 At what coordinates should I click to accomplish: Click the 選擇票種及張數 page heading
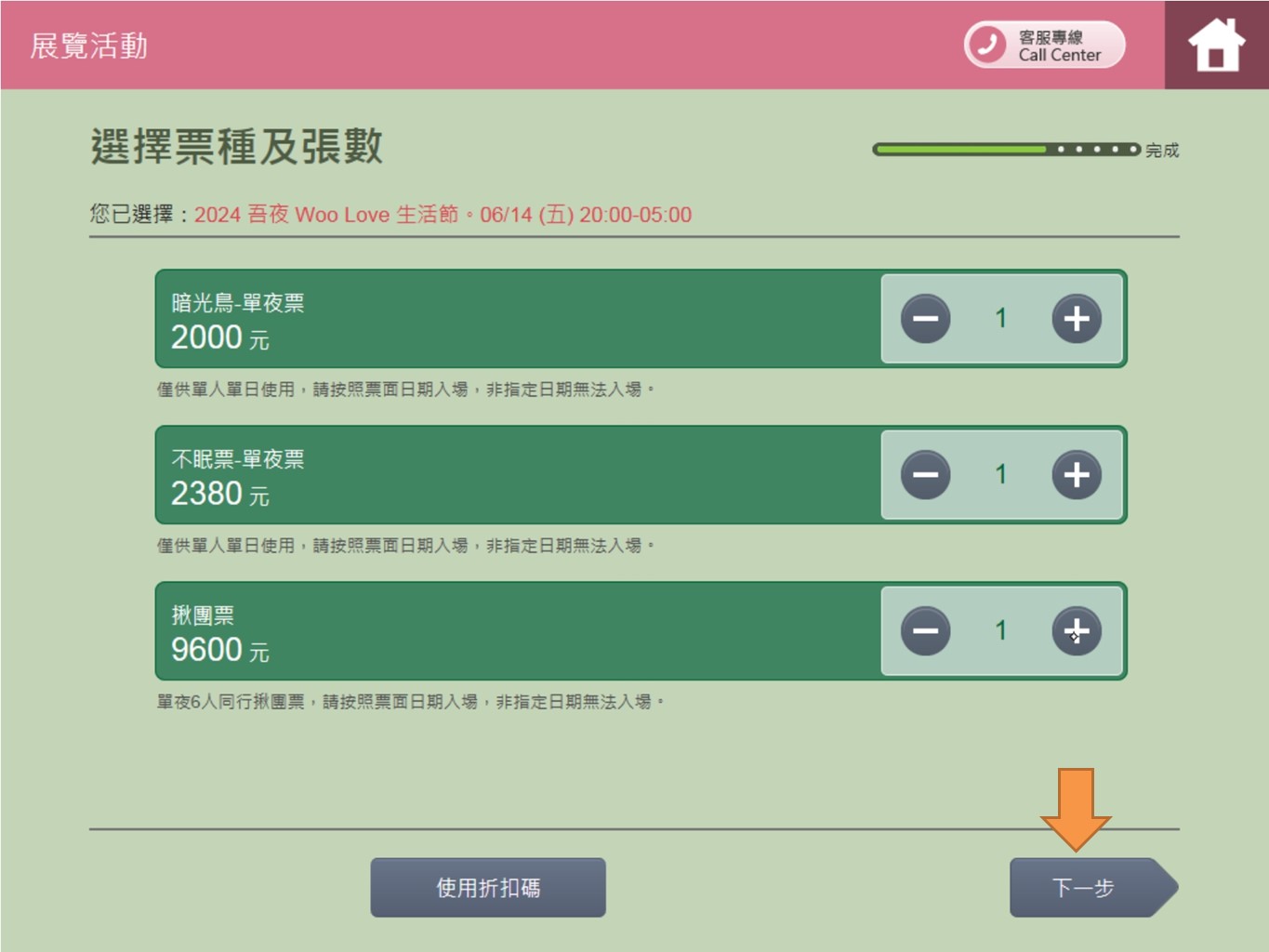pos(236,147)
